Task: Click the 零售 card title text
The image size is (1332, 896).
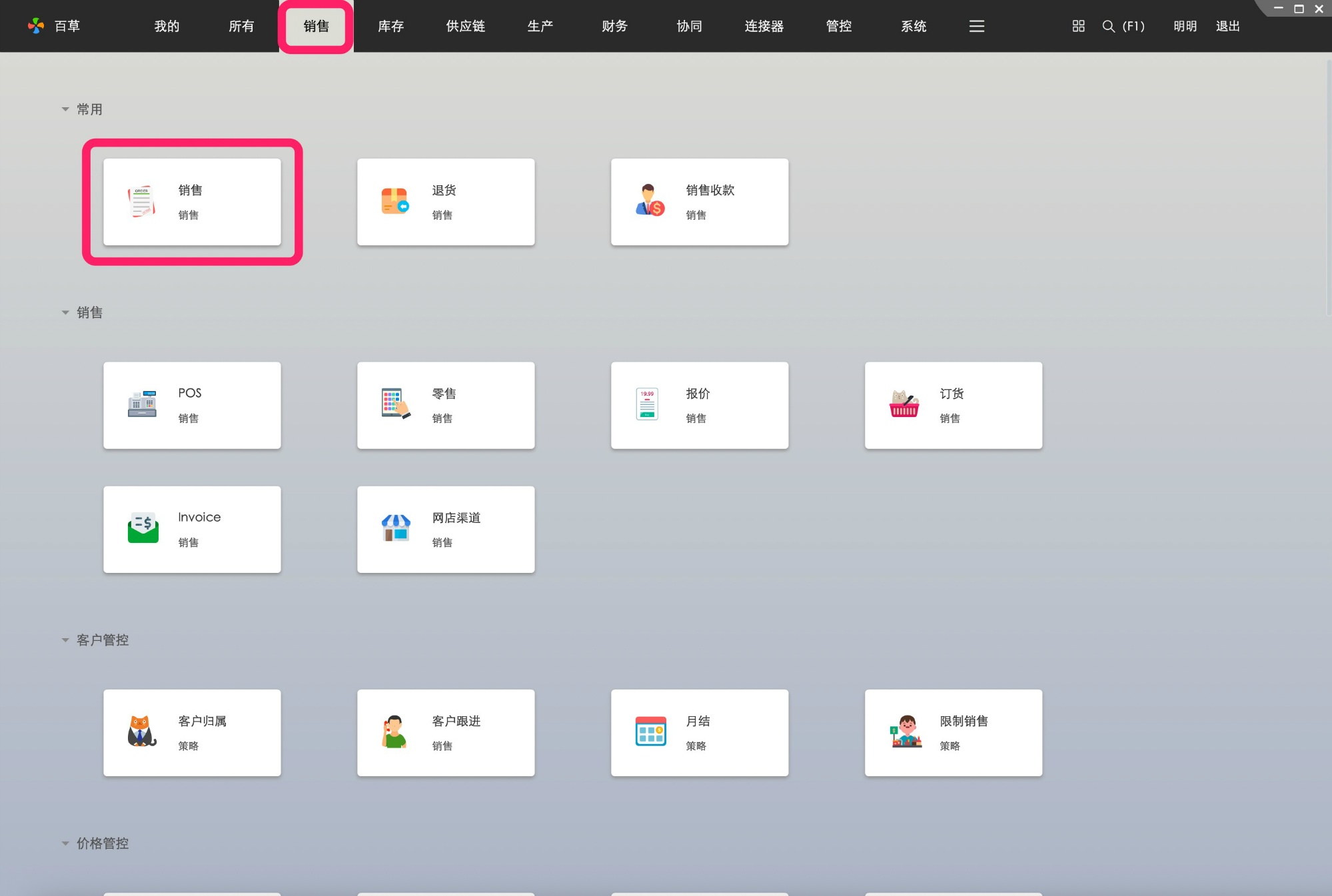Action: pos(444,394)
